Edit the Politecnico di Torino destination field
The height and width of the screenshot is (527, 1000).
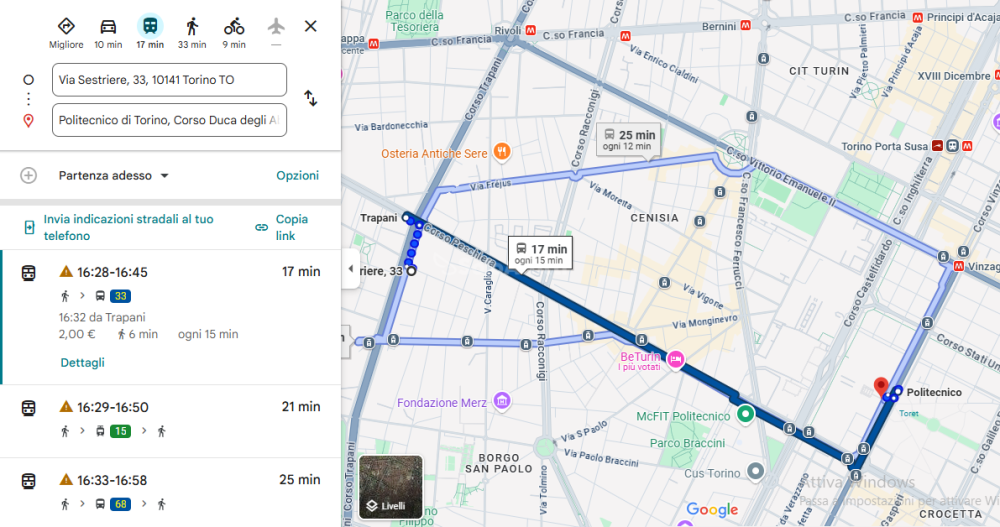coord(169,120)
